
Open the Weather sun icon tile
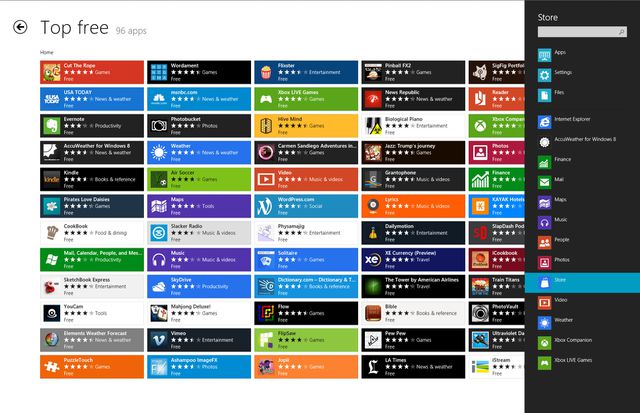click(x=159, y=153)
